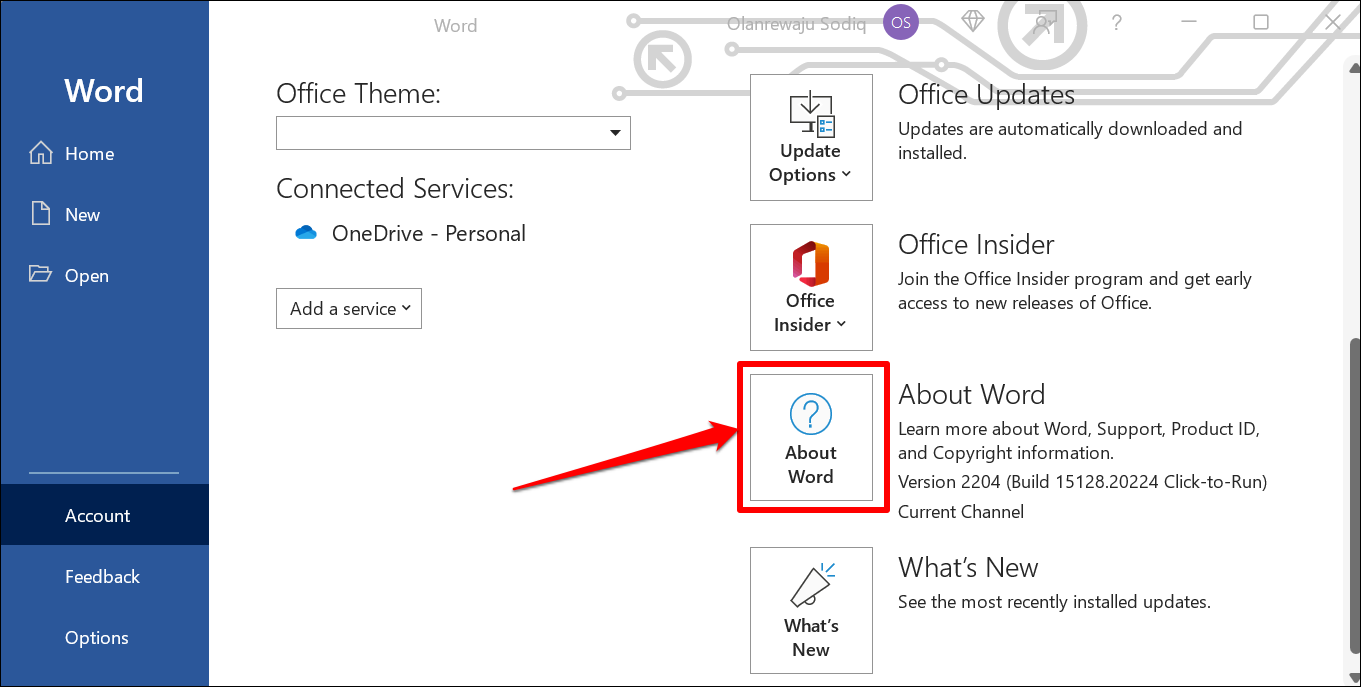Click the Help question mark in title bar

click(x=1117, y=23)
